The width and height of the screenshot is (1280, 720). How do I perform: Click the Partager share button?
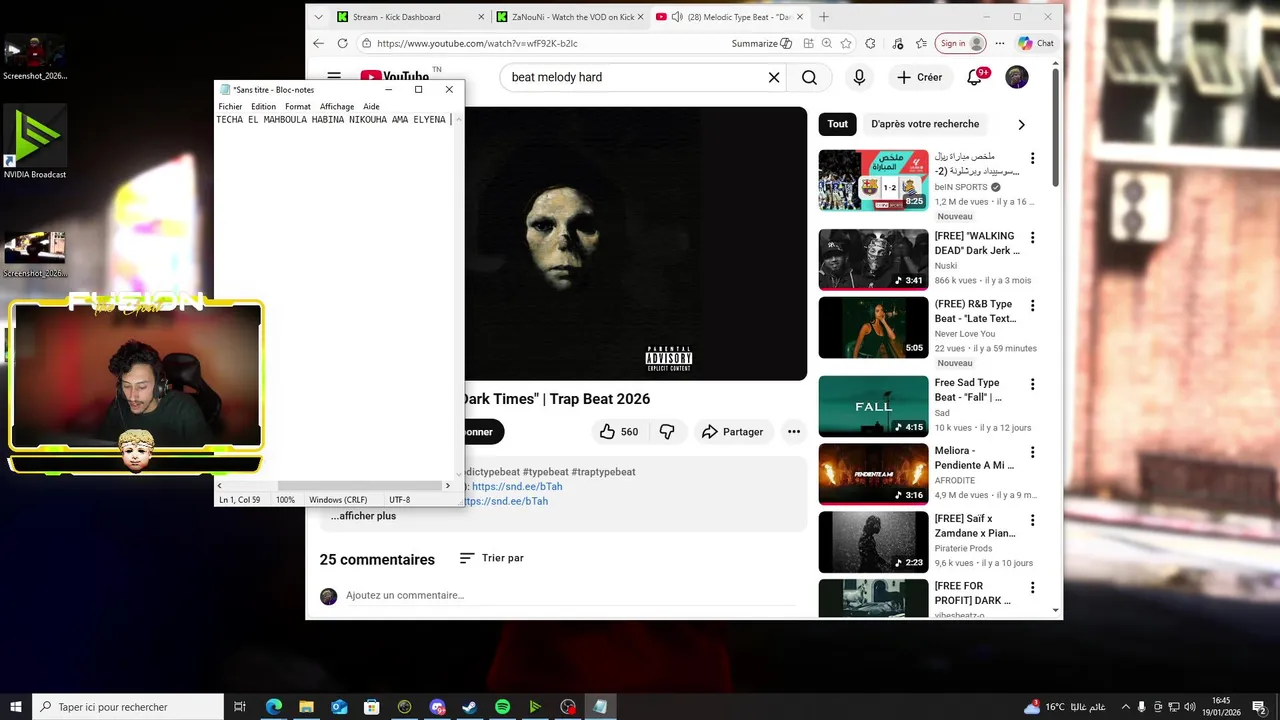point(733,432)
